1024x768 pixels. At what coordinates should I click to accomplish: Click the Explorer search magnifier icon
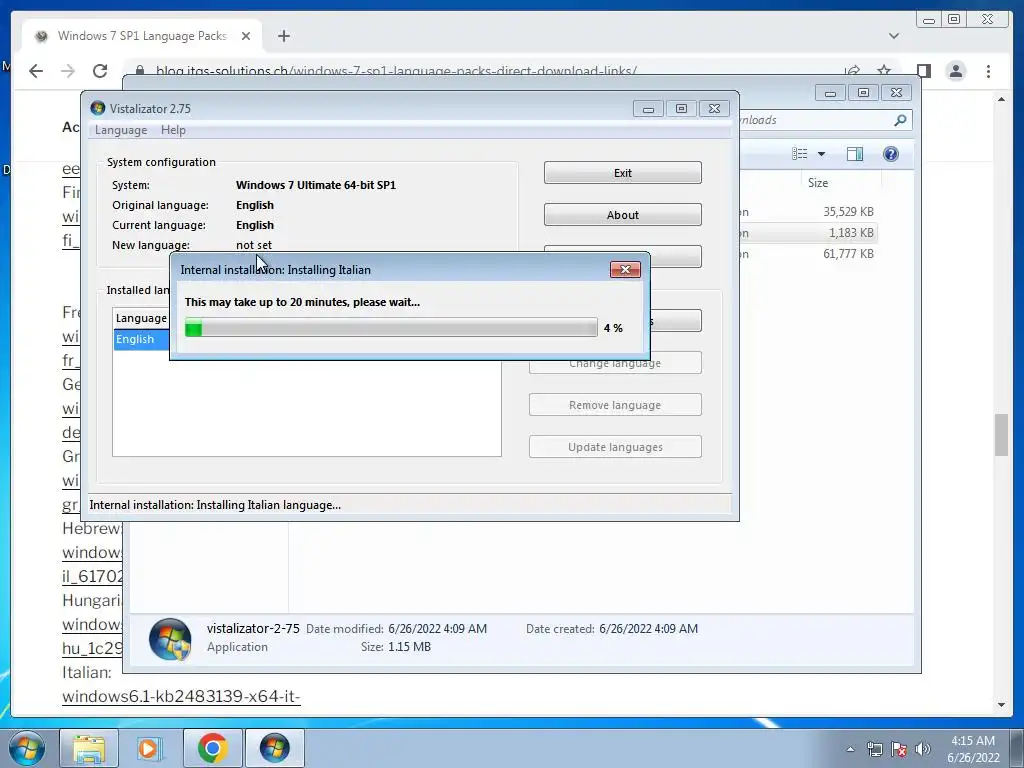point(900,120)
